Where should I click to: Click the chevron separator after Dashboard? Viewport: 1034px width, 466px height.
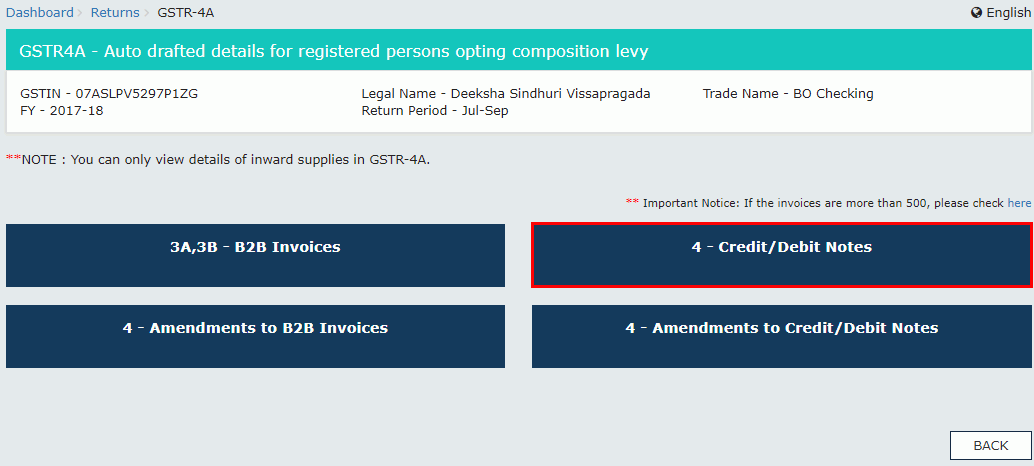point(82,13)
